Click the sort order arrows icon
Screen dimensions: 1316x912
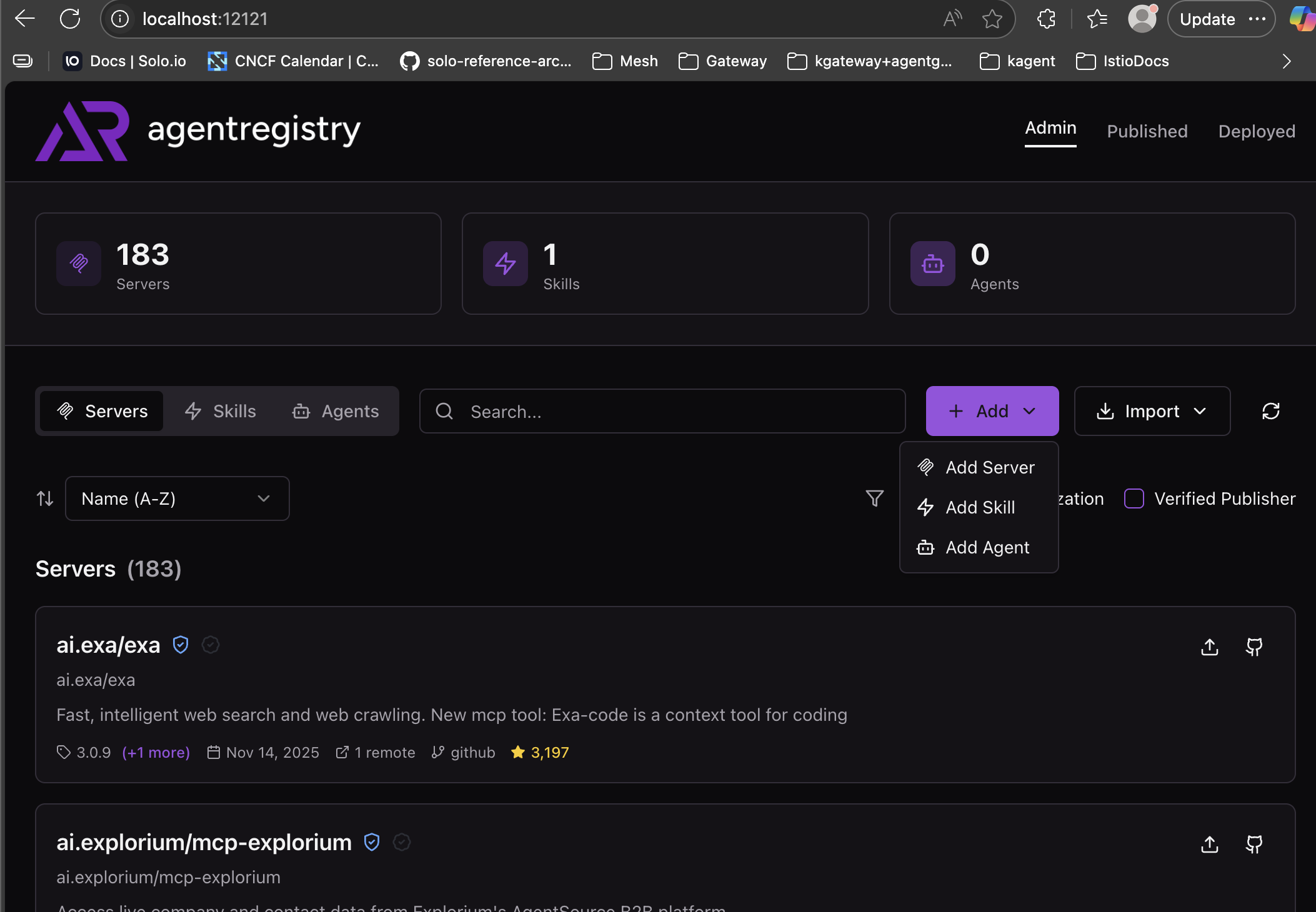click(45, 498)
